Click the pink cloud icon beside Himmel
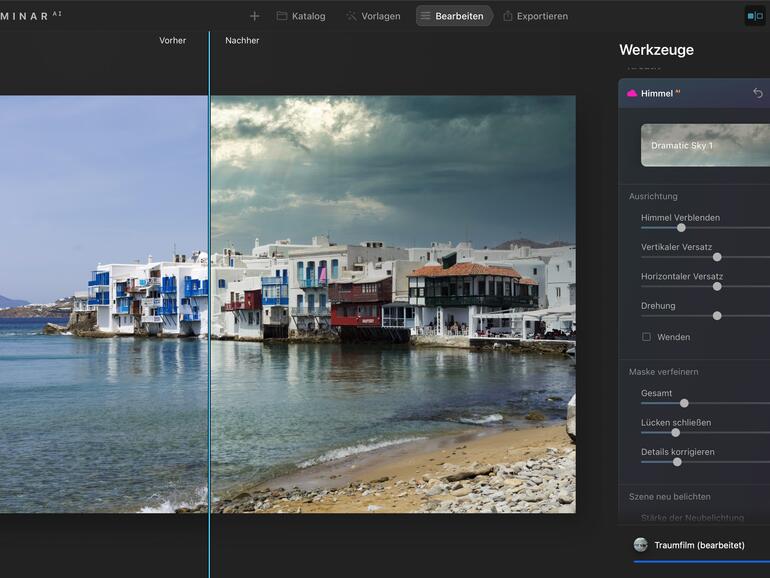 coord(632,93)
